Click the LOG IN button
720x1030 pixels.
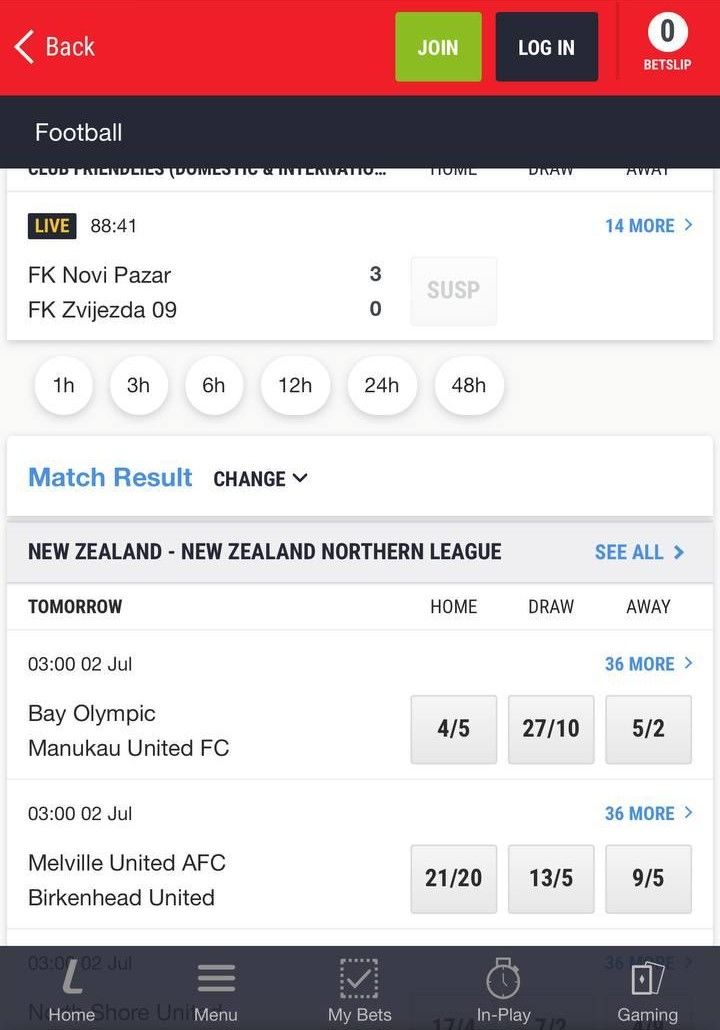546,47
